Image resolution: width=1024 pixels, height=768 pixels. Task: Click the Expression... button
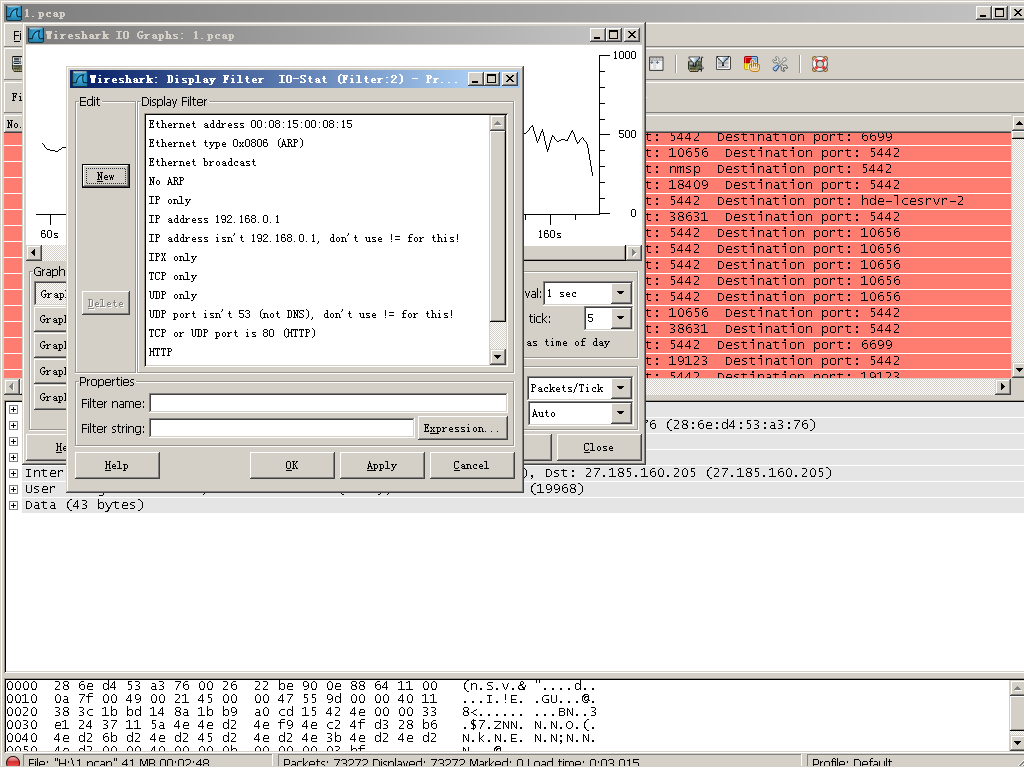[x=462, y=428]
